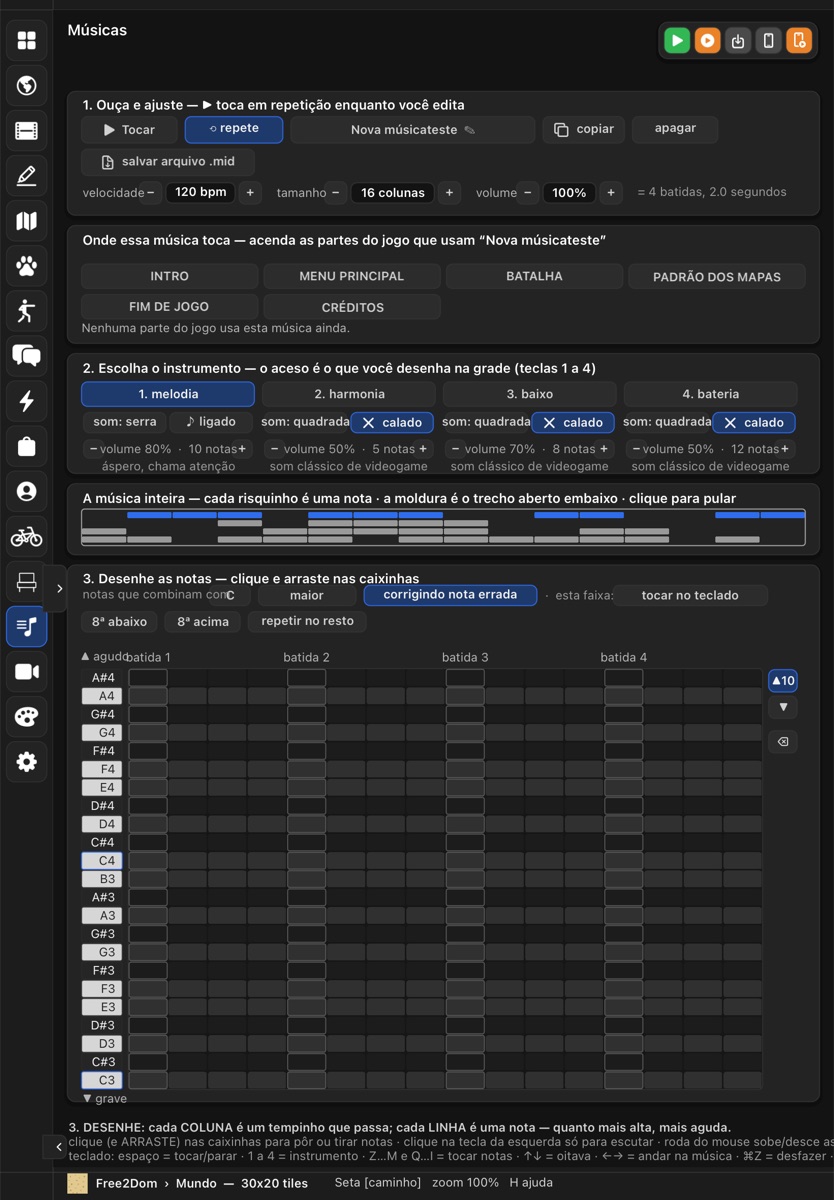Open the maior scale selector
The height and width of the screenshot is (1200, 834).
[307, 595]
